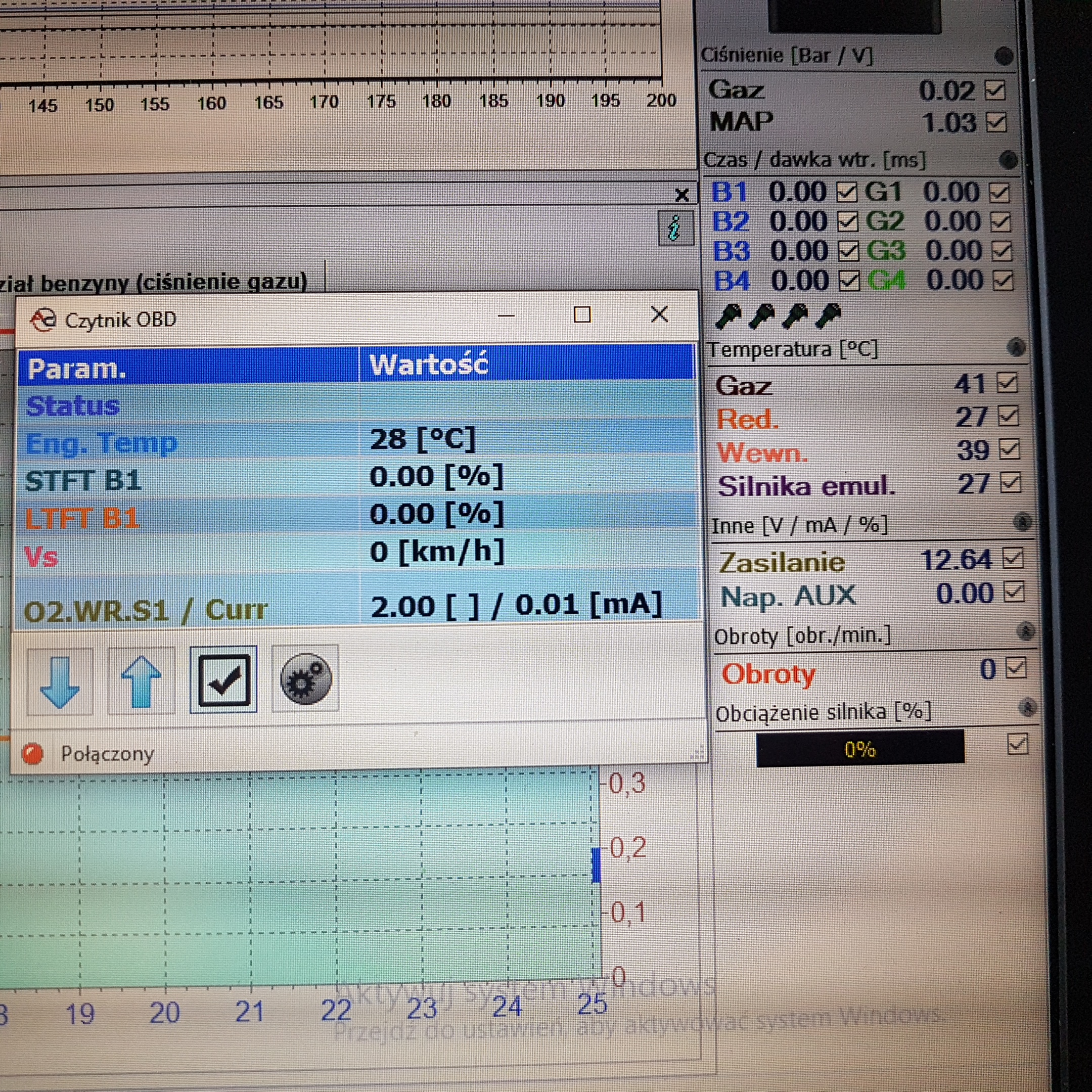Screen dimensions: 1092x1092
Task: Uncheck the MAP checkbox
Action: (x=996, y=122)
